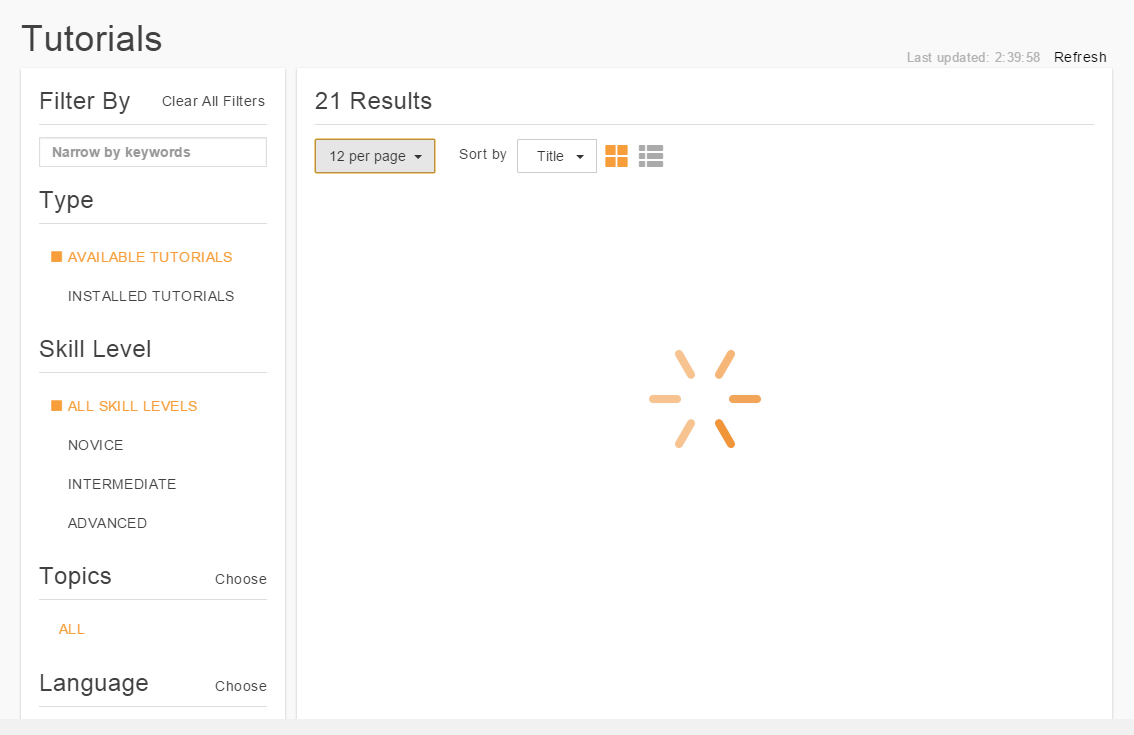Clear all applied filters
This screenshot has width=1134, height=735.
click(x=213, y=101)
